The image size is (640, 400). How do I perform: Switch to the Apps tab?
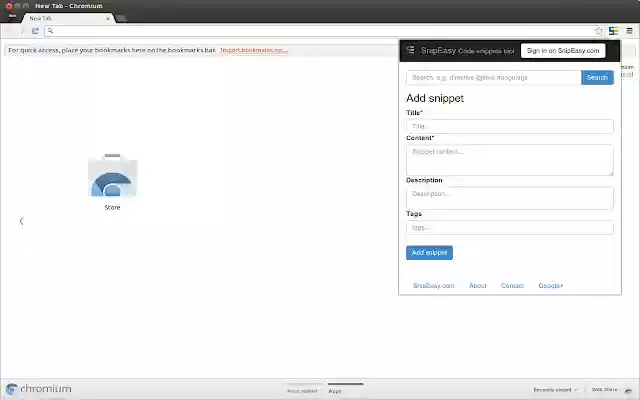click(x=335, y=391)
